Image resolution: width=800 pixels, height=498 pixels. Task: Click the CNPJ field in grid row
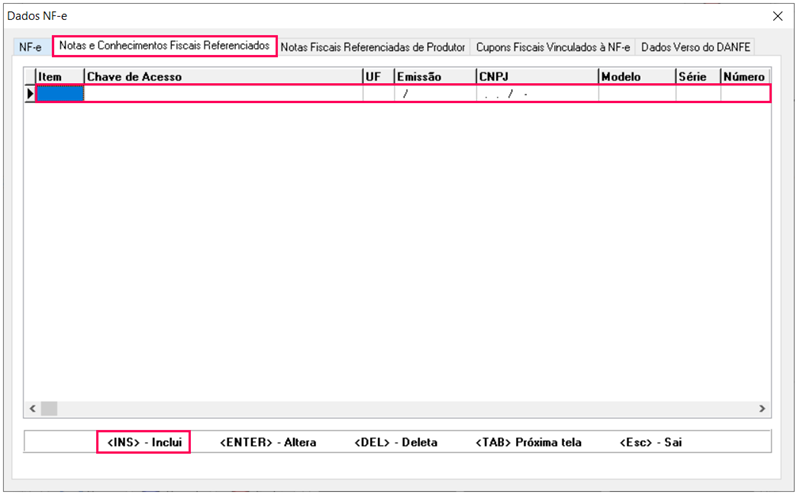click(x=536, y=94)
